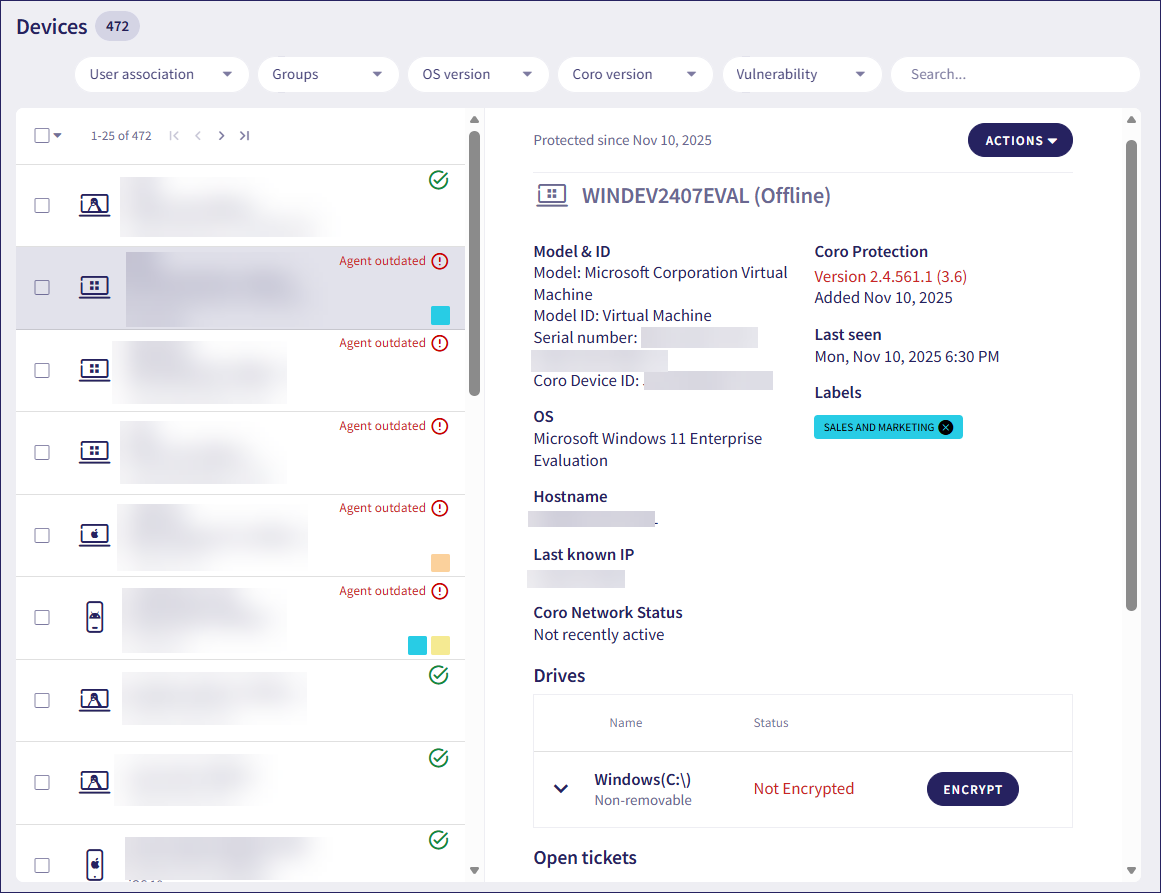Check the box for the first device
1161x893 pixels.
click(42, 205)
